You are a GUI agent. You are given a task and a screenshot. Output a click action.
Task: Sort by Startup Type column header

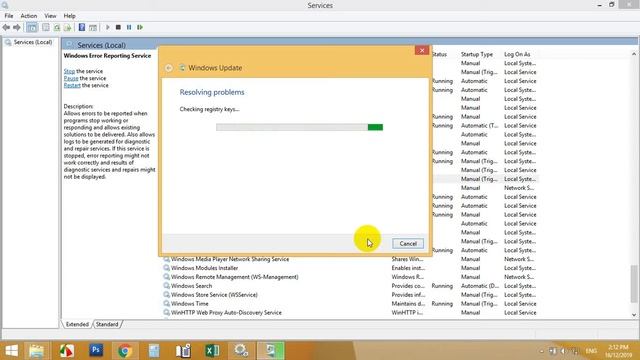[477, 54]
